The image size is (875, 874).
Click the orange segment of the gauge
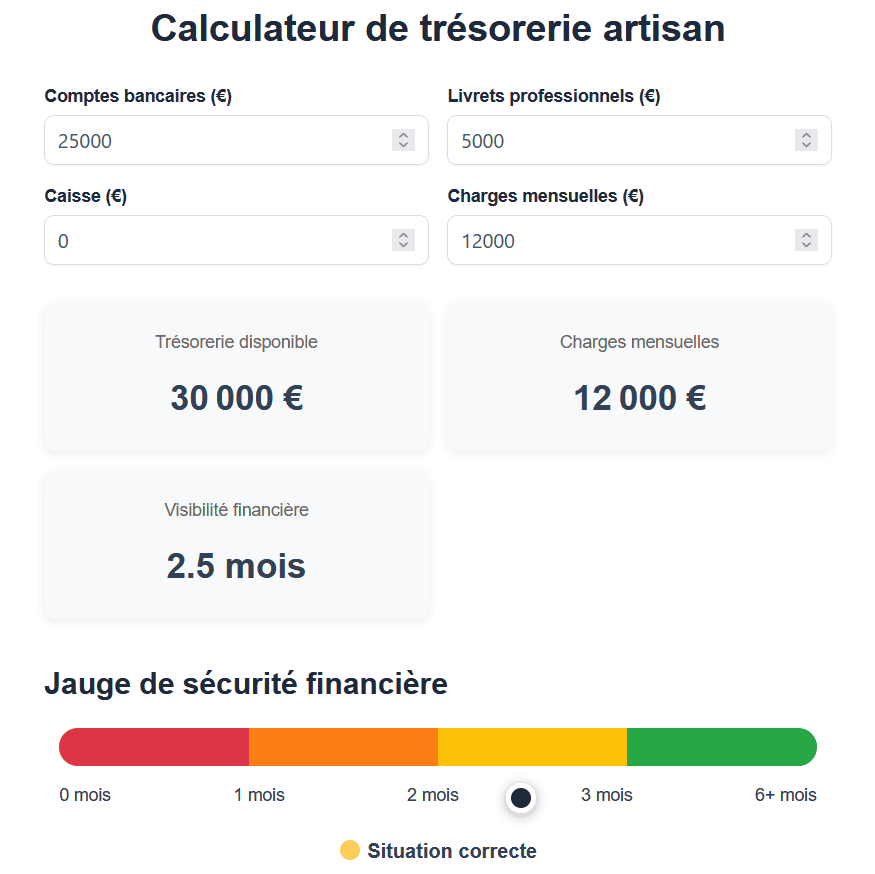(x=343, y=747)
